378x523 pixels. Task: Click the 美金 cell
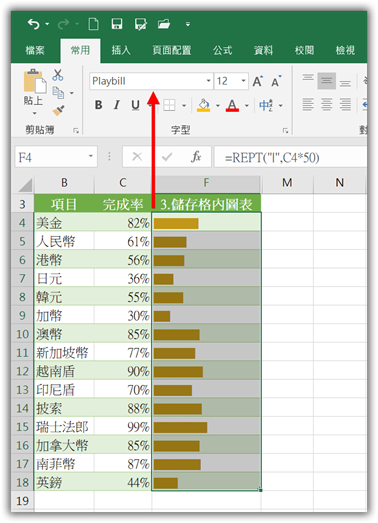point(64,223)
